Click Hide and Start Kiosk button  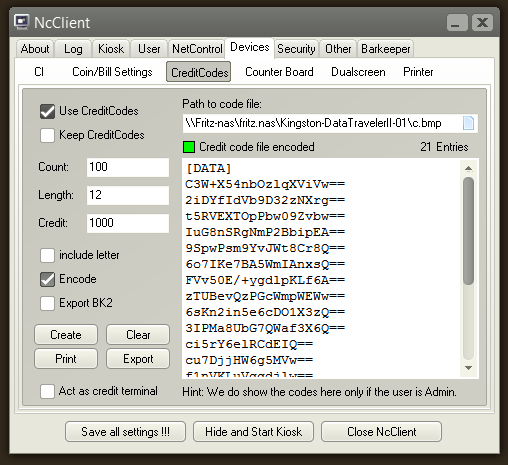pos(253,432)
